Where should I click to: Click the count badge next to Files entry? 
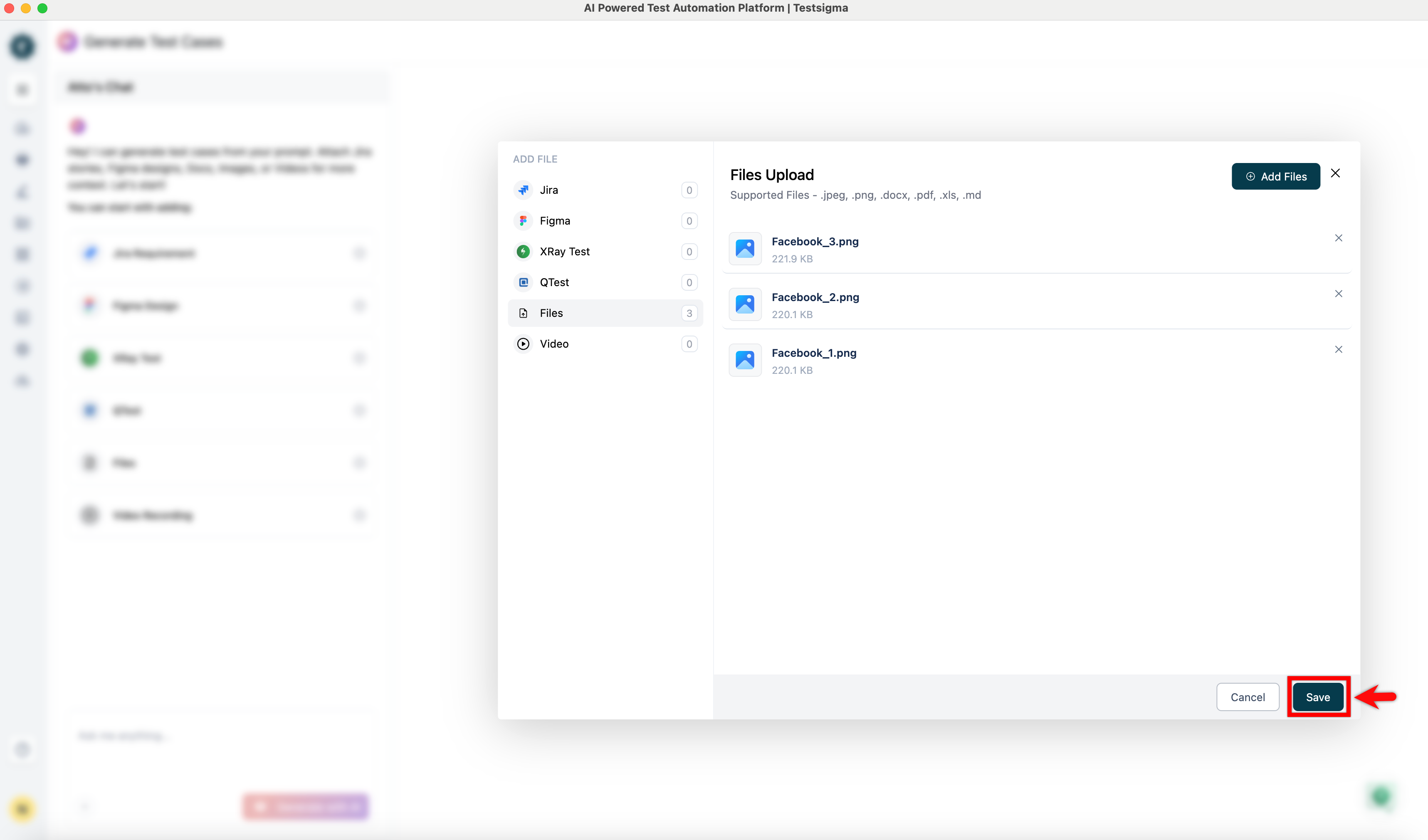pyautogui.click(x=689, y=312)
